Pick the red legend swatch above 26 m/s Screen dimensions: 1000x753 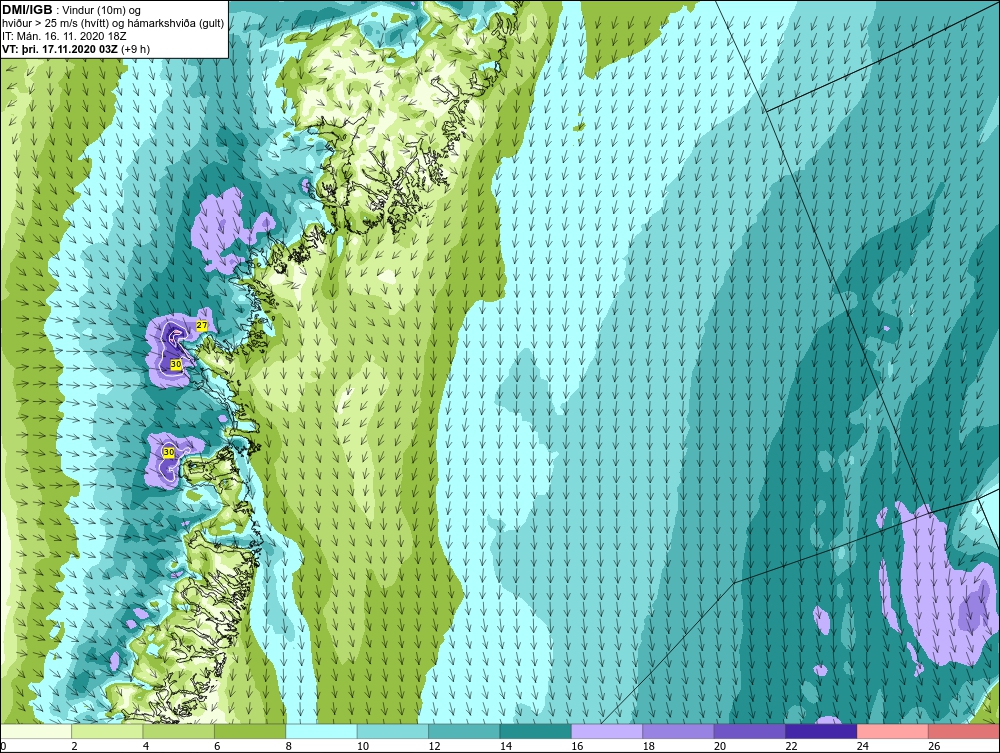pyautogui.click(x=964, y=731)
